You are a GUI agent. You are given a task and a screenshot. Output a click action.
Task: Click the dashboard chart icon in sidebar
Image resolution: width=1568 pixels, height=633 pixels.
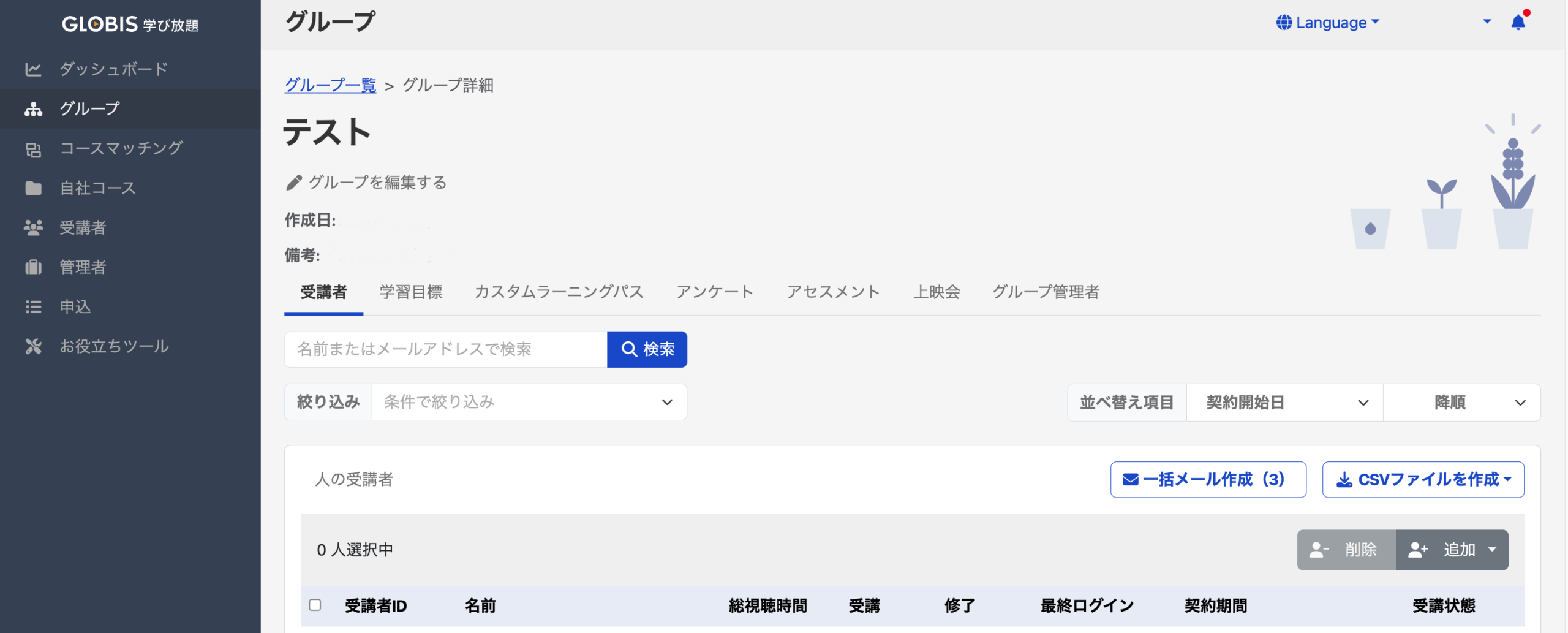33,69
